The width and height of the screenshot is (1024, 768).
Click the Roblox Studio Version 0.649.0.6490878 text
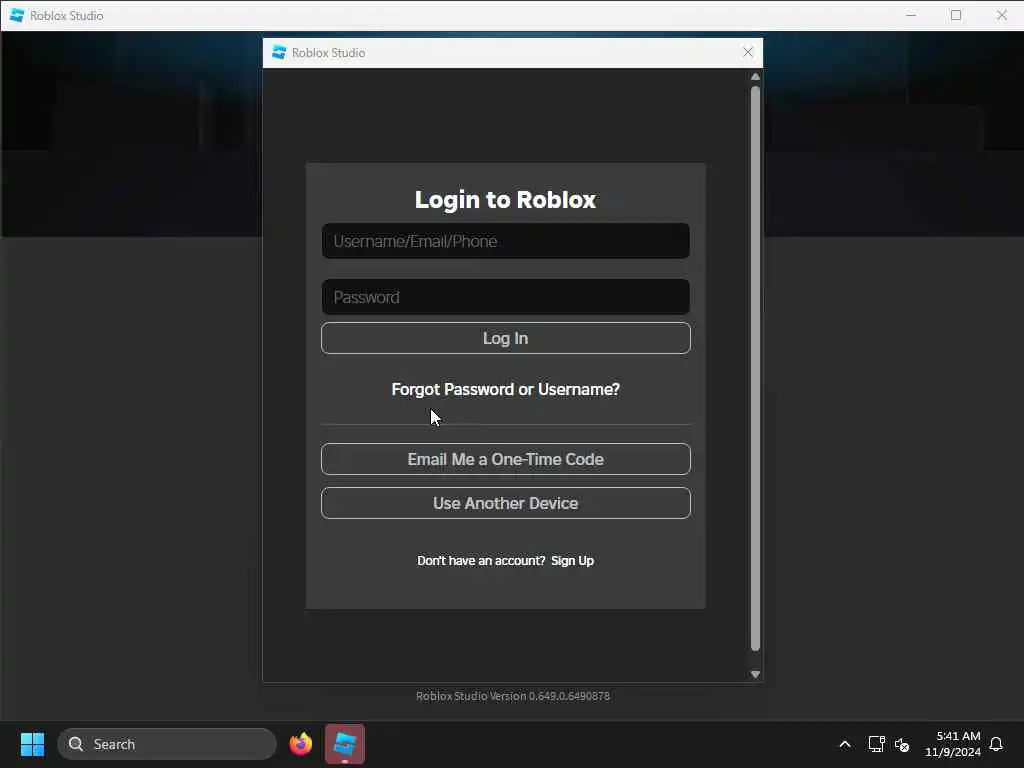coord(513,696)
